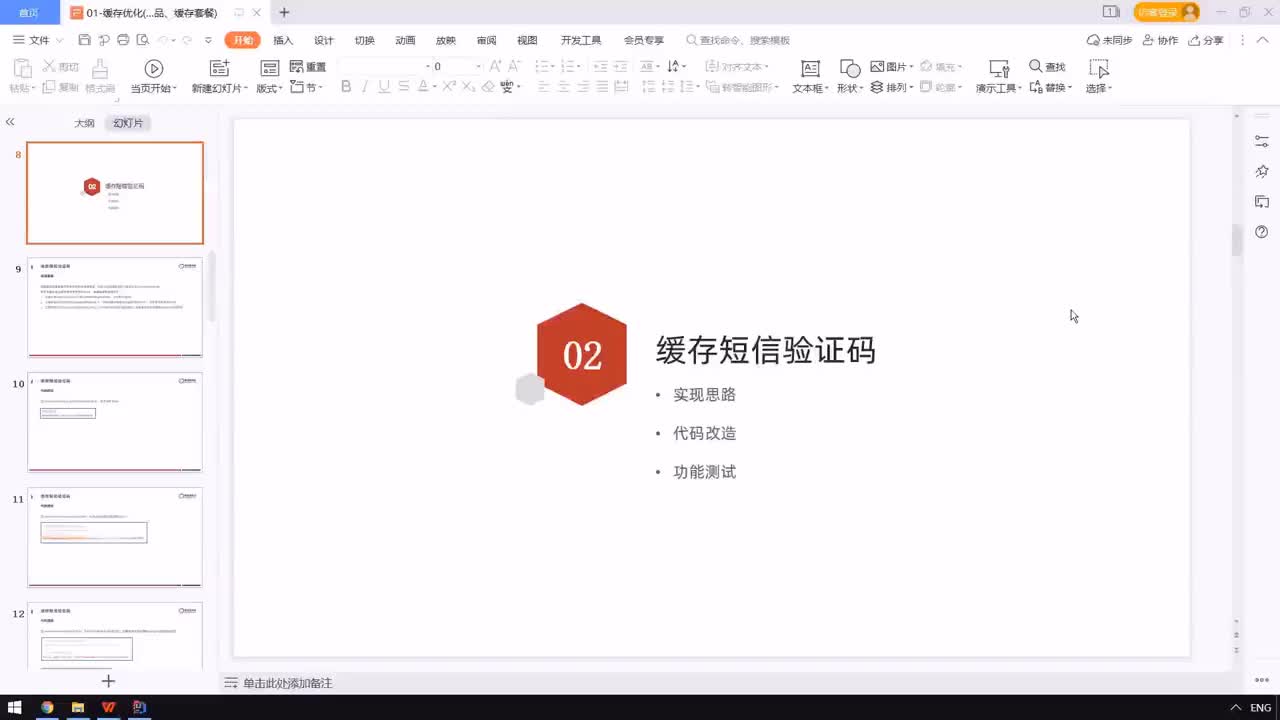Click the main vertical scrollbar thumb
1280x720 pixels.
[x=1237, y=240]
